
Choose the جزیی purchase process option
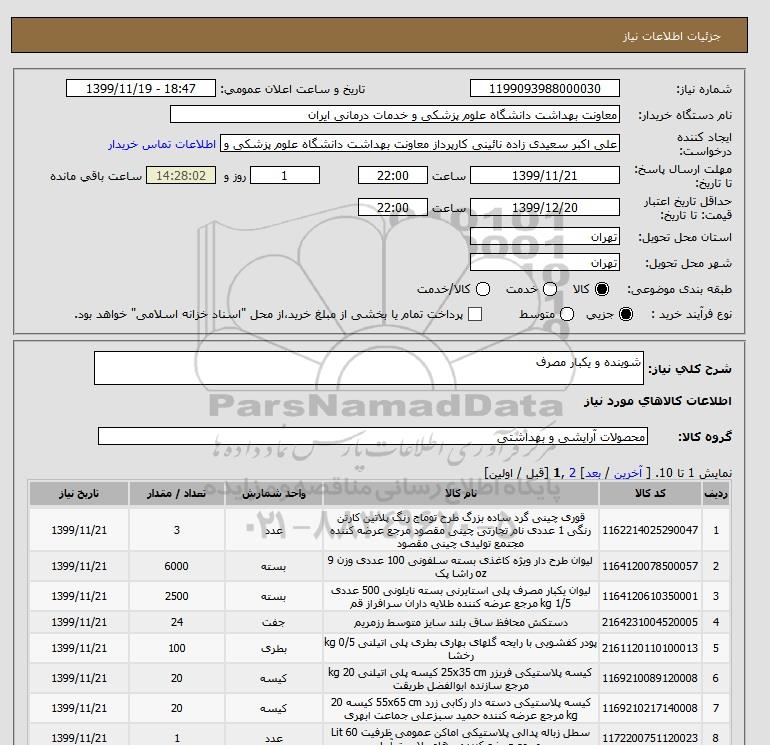[626, 314]
